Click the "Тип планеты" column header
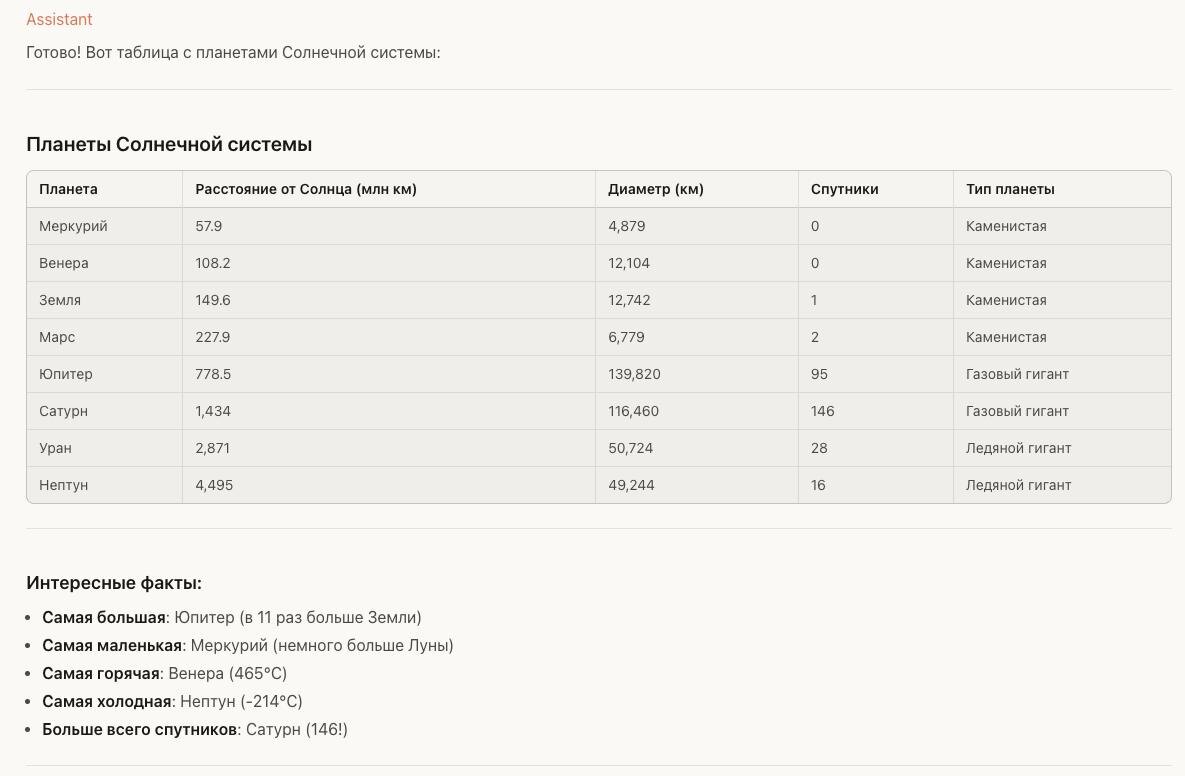The width and height of the screenshot is (1185, 776). pos(1010,189)
